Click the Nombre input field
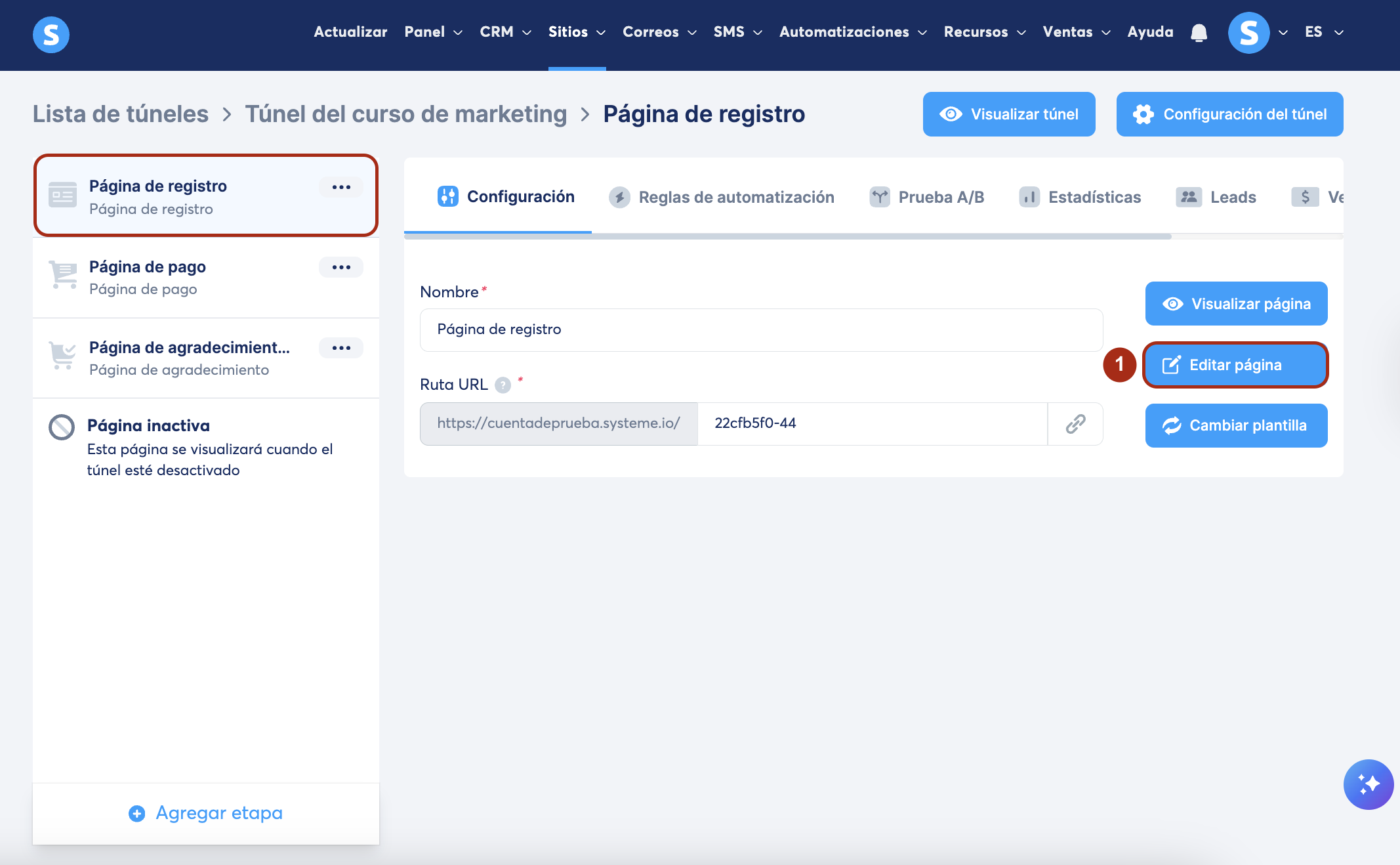This screenshot has width=1400, height=865. coord(761,329)
